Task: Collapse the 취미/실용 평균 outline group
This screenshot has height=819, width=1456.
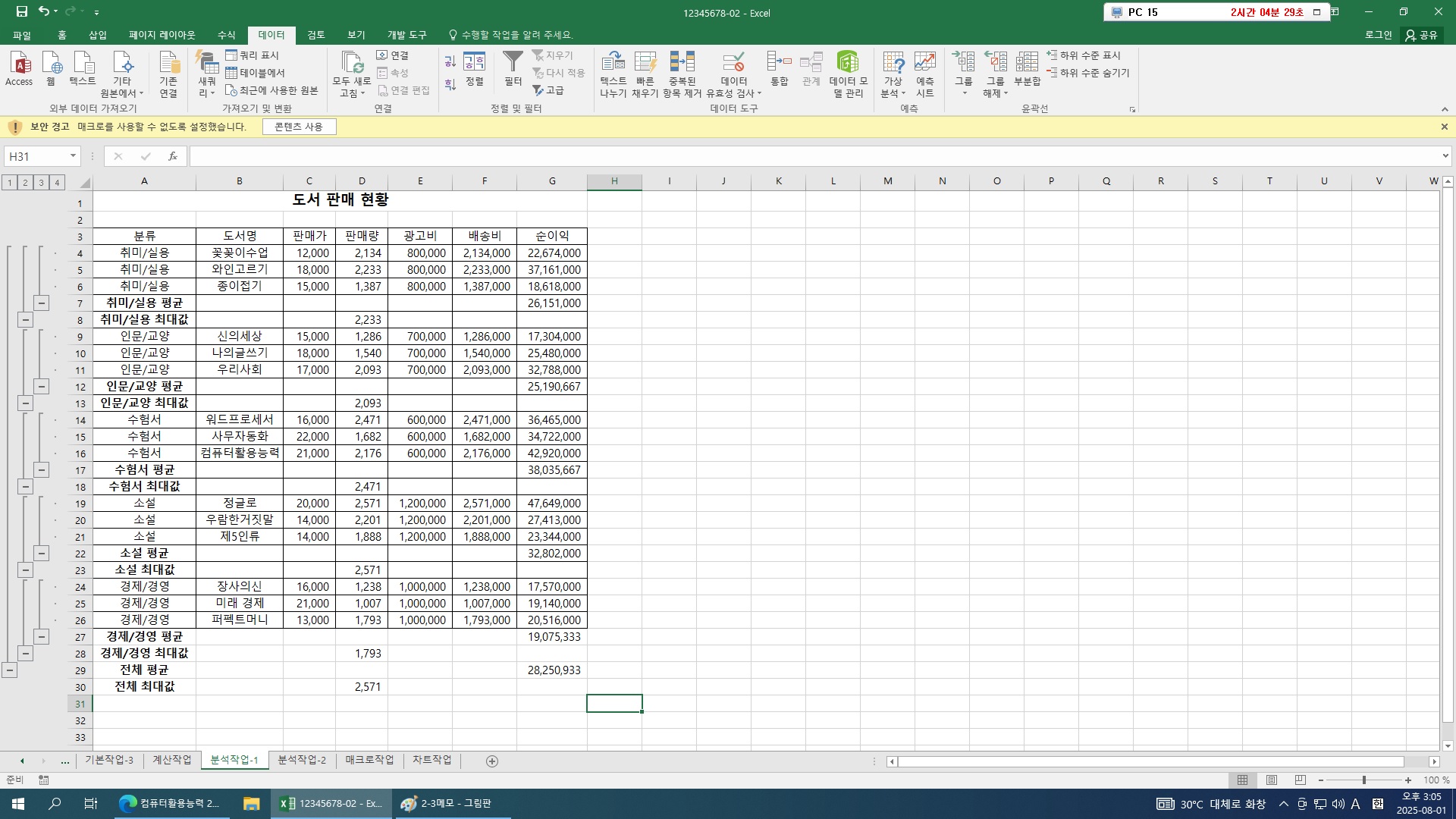Action: pos(41,303)
